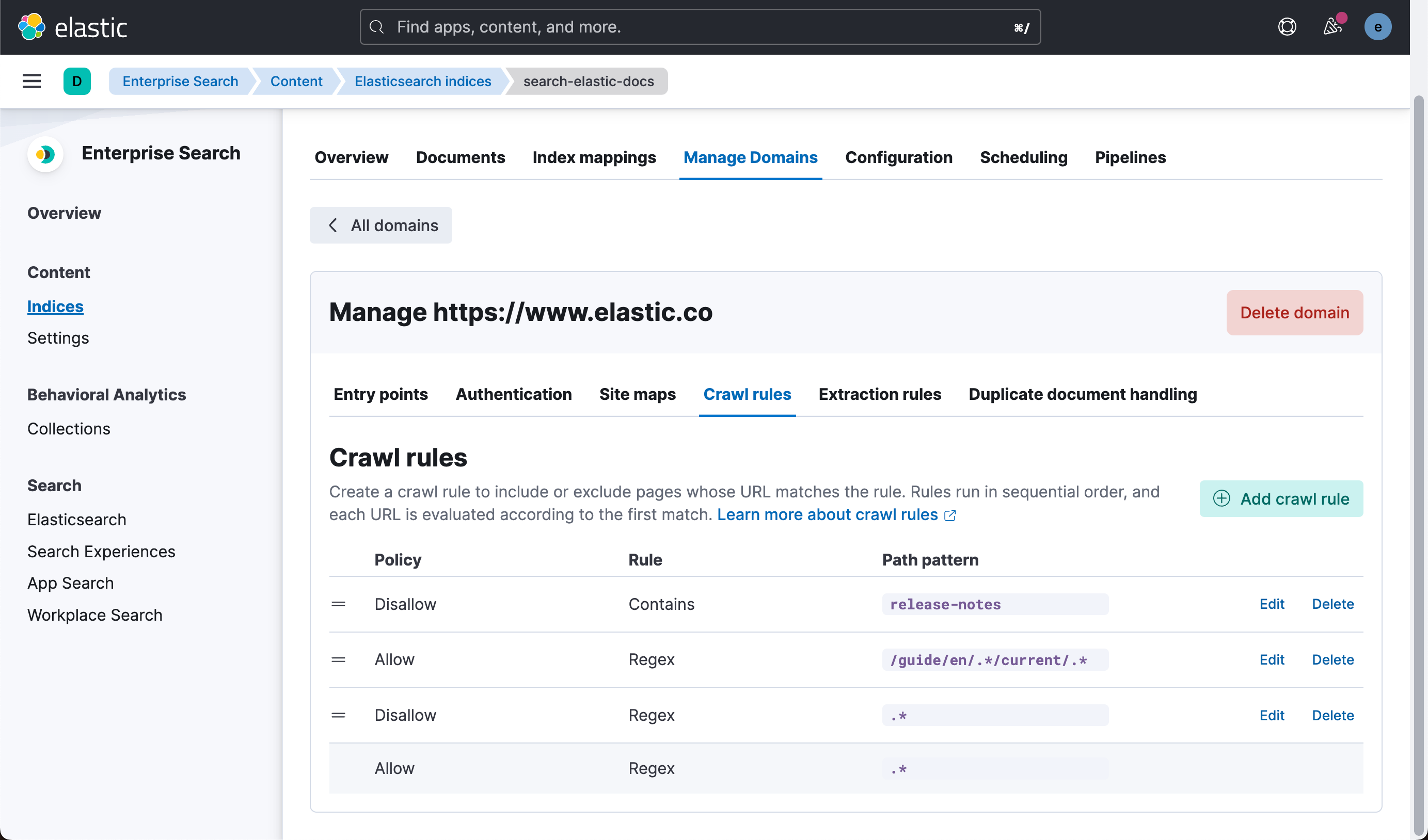Open the help lifebuoy icon
The height and width of the screenshot is (840, 1428).
tap(1287, 27)
